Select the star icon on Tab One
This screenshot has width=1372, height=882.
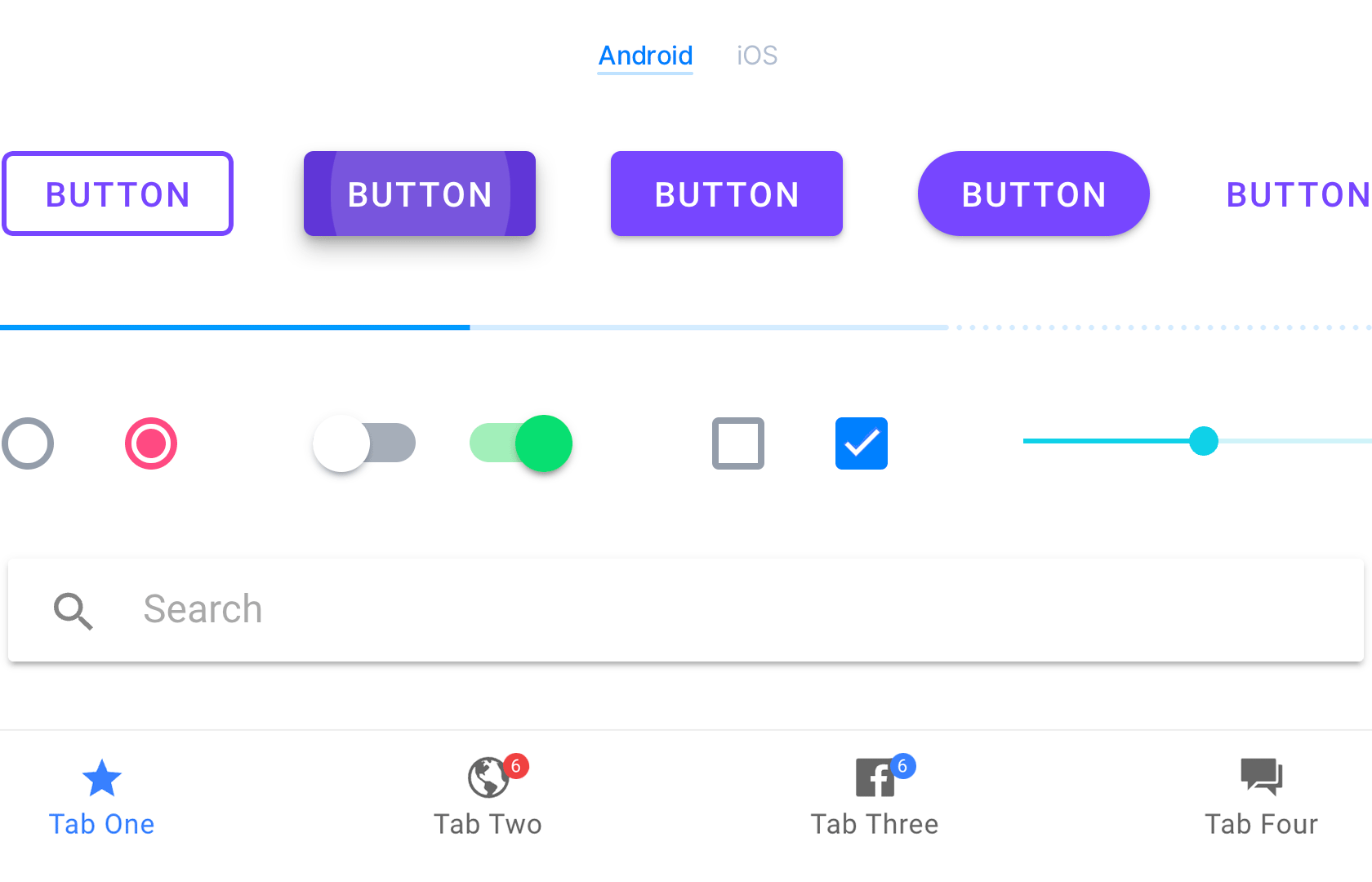[101, 777]
